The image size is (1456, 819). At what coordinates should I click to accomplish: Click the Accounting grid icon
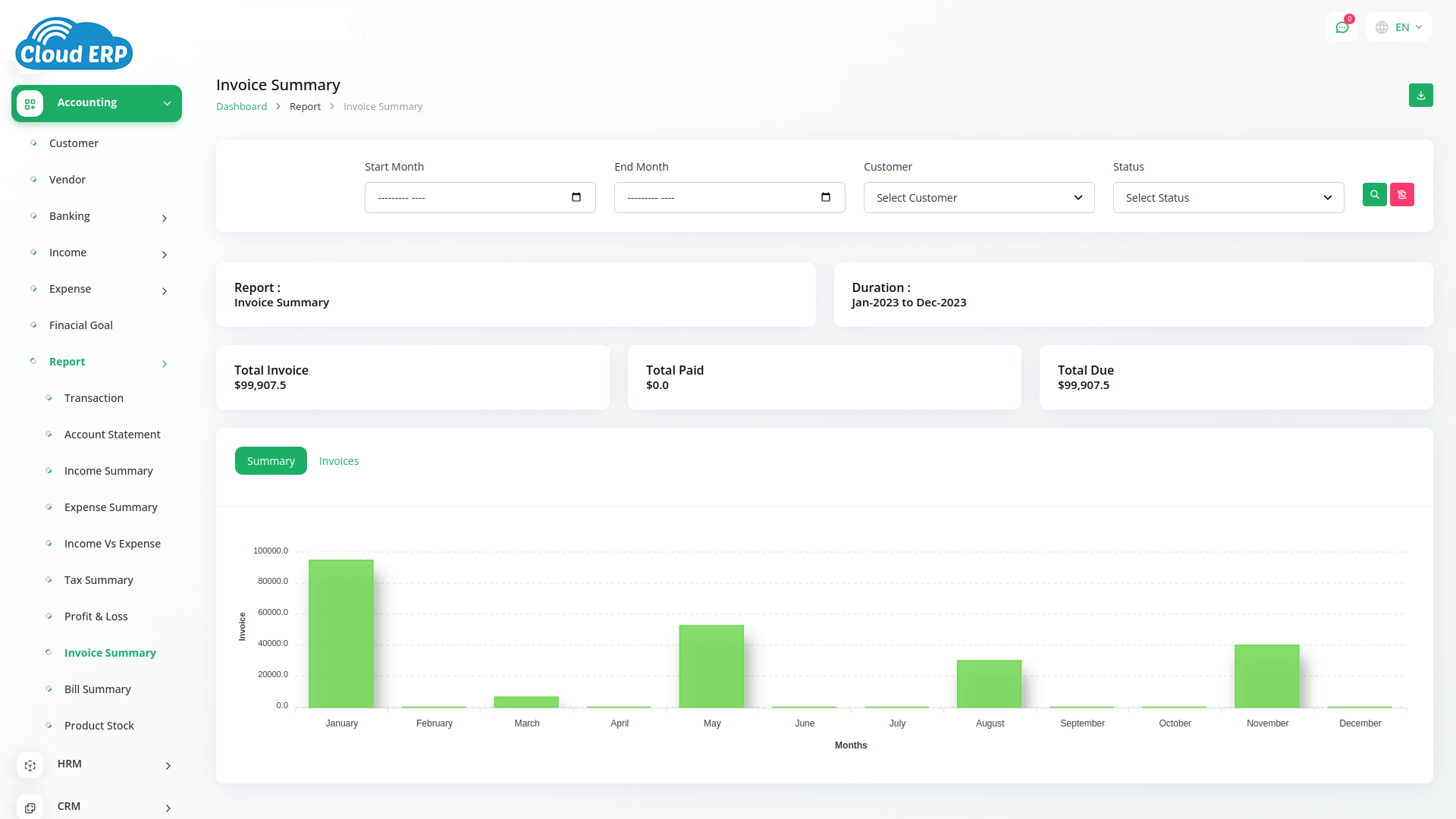click(30, 104)
